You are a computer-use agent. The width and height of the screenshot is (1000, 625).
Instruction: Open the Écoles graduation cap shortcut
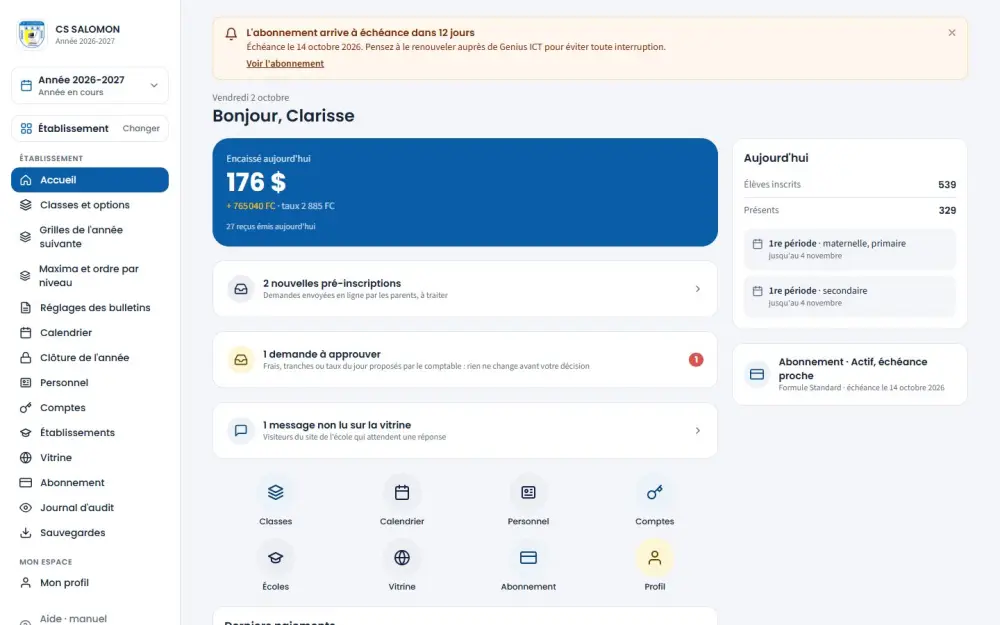tap(276, 557)
